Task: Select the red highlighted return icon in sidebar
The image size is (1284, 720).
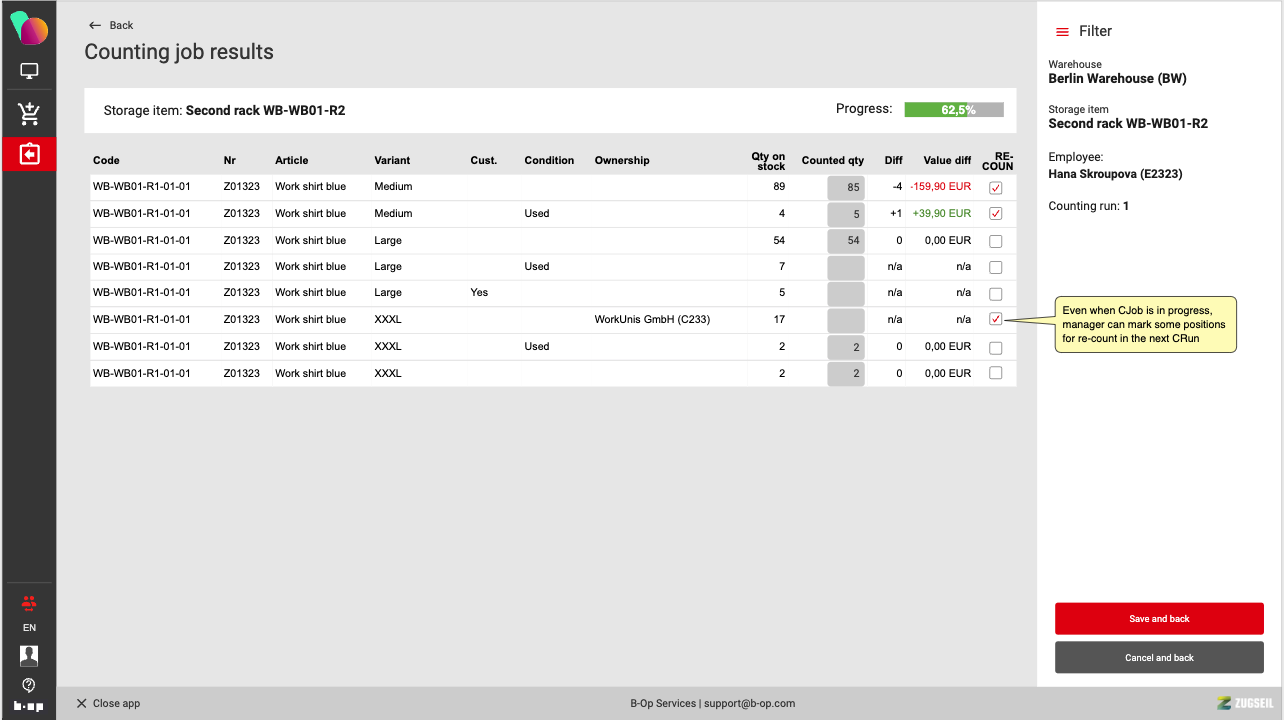Action: [29, 155]
